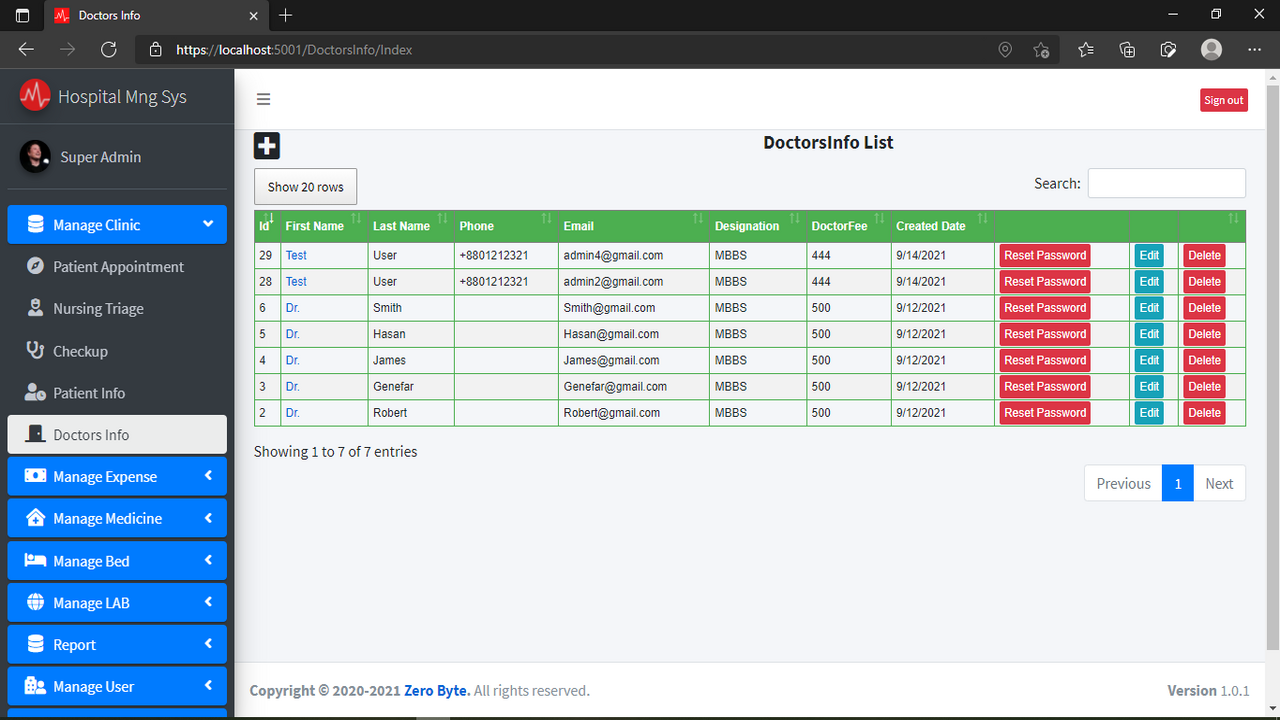Select Manage LAB in the sidebar menu
The image size is (1280, 720).
(x=117, y=602)
